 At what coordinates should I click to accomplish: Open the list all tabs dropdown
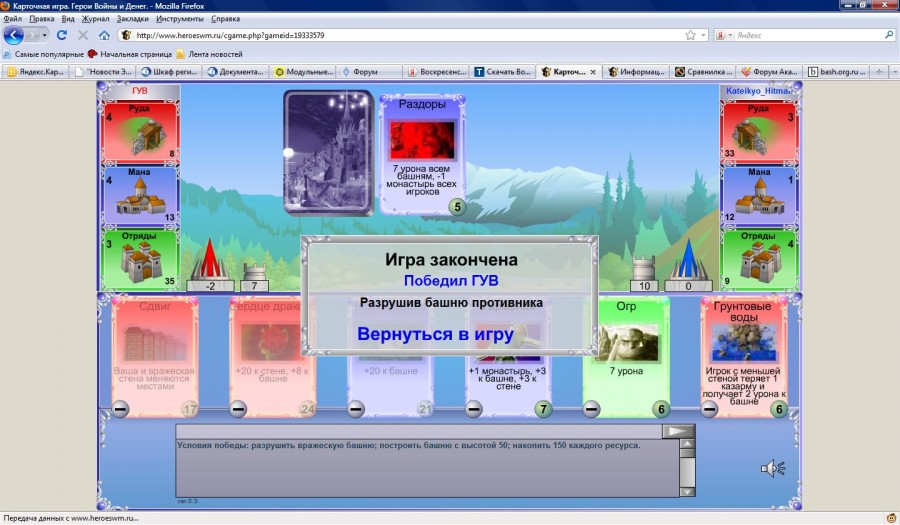(x=894, y=72)
